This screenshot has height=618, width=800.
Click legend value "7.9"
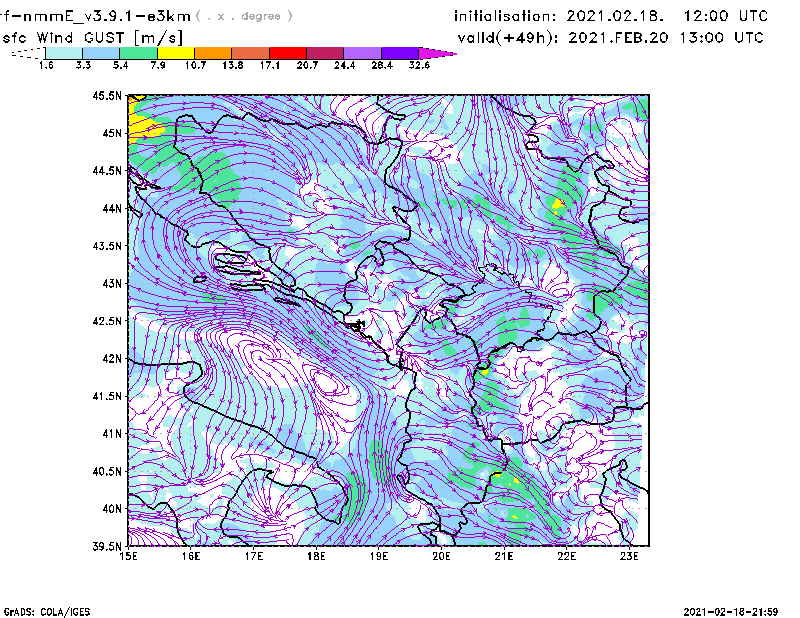158,65
